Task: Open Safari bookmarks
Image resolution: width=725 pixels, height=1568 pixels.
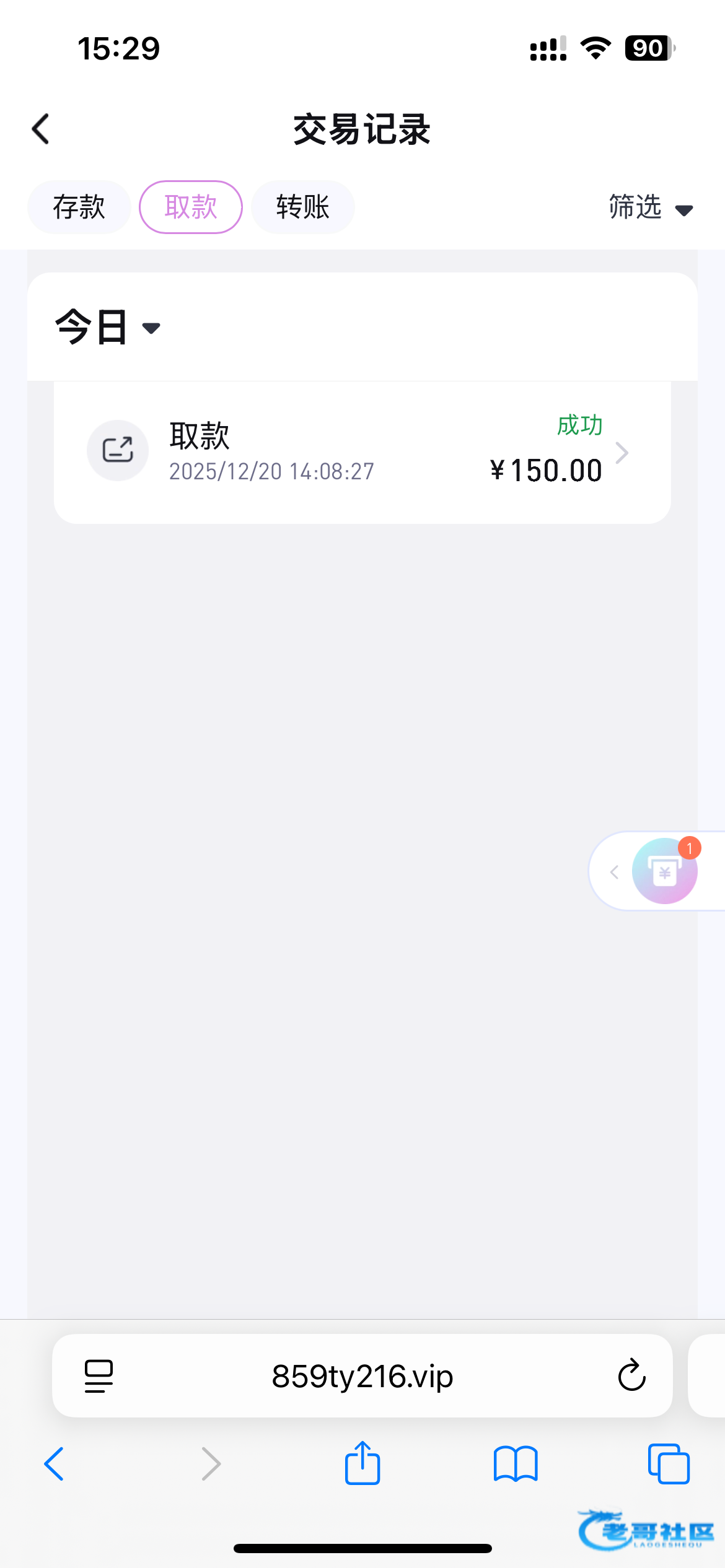Action: (516, 1464)
